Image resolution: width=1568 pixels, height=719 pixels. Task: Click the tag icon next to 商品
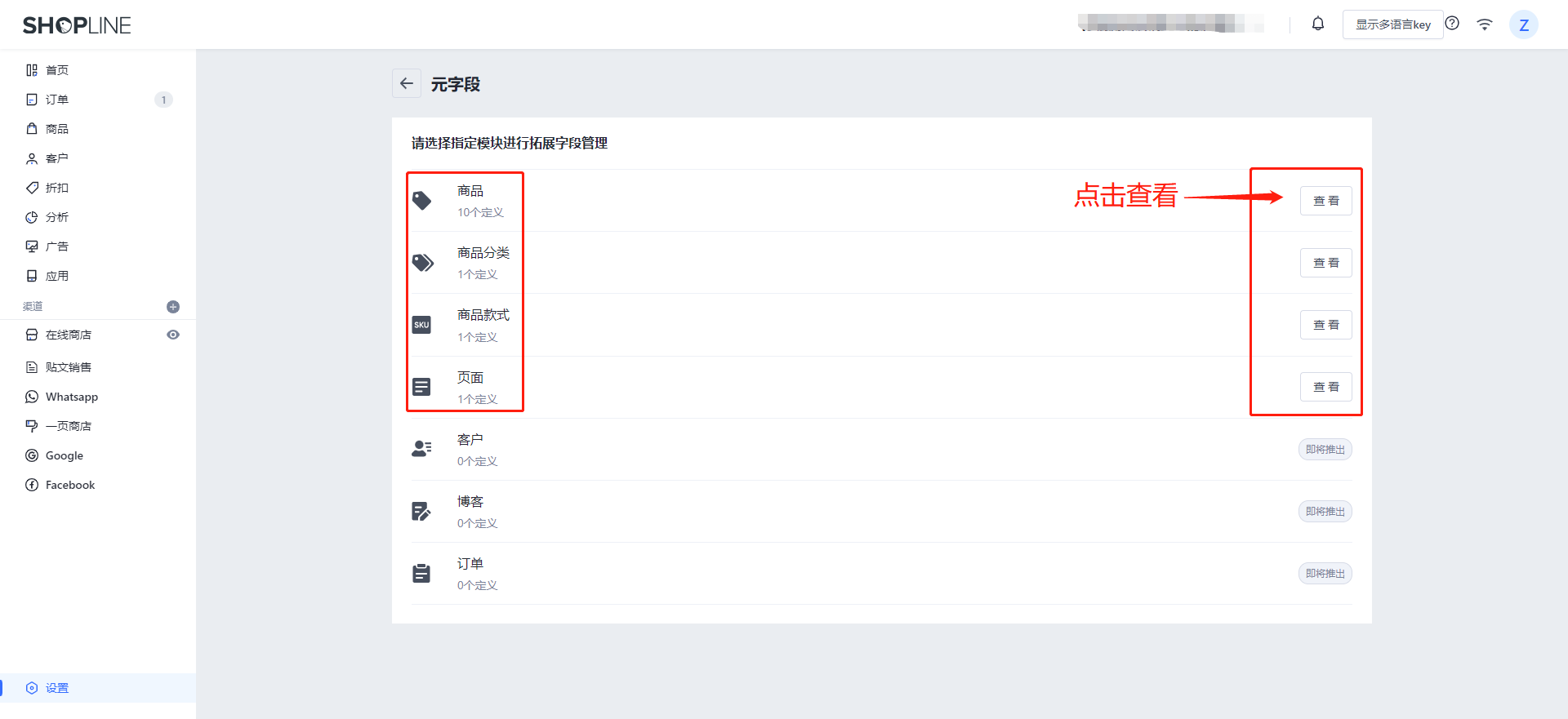coord(421,201)
